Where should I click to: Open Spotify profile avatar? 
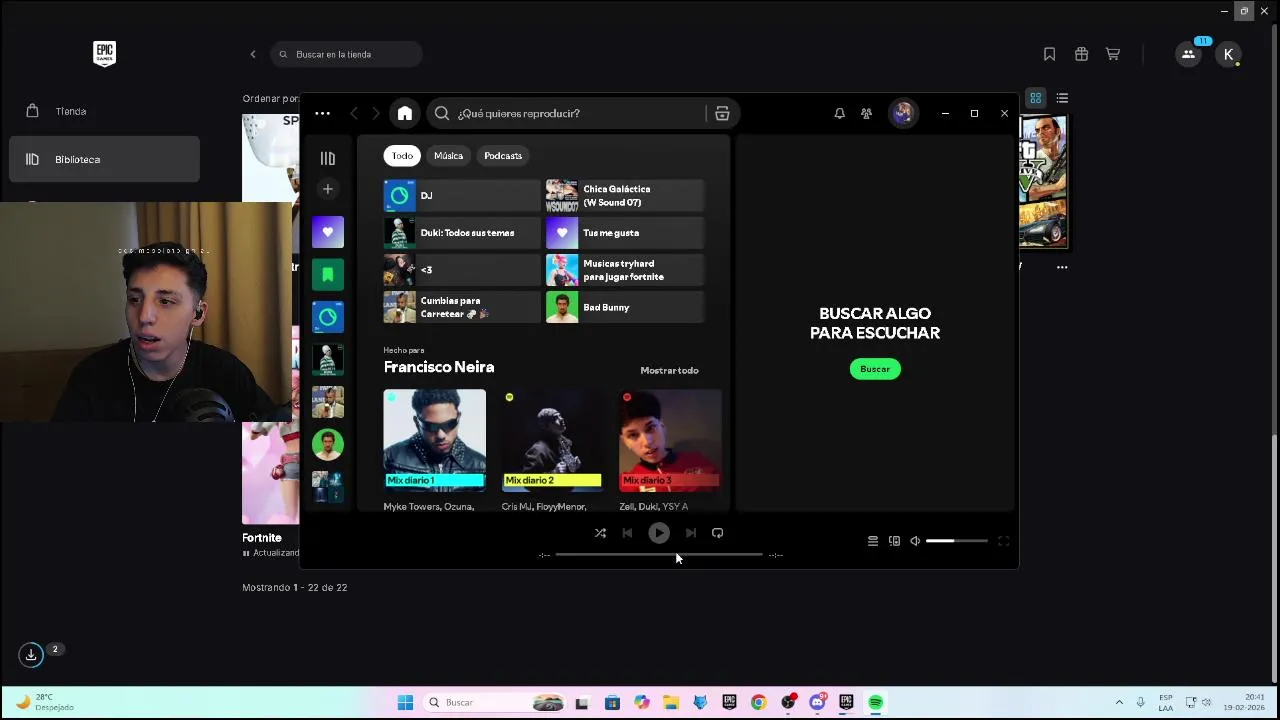point(903,113)
